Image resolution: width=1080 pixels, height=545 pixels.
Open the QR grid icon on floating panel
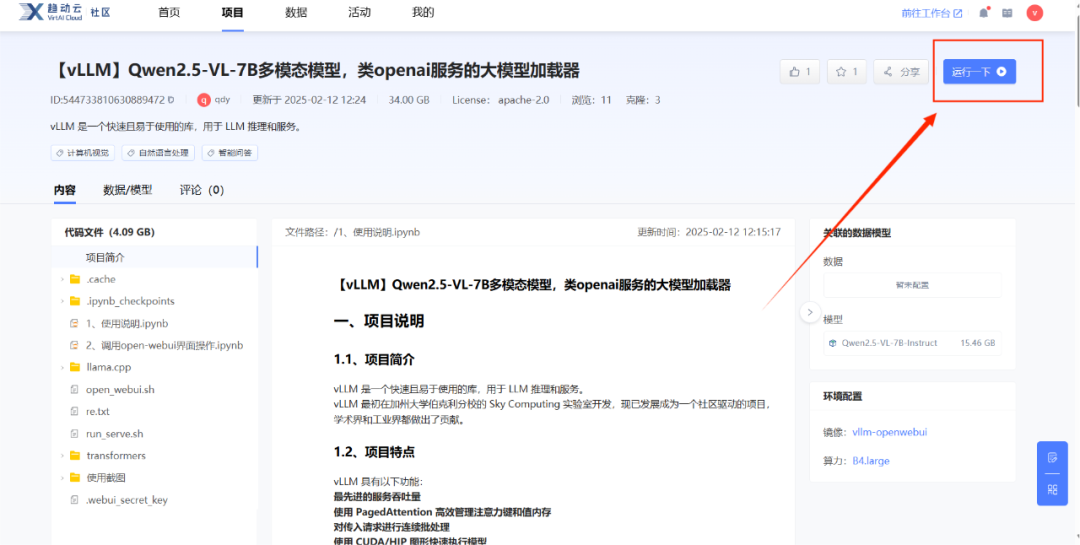(x=1052, y=489)
